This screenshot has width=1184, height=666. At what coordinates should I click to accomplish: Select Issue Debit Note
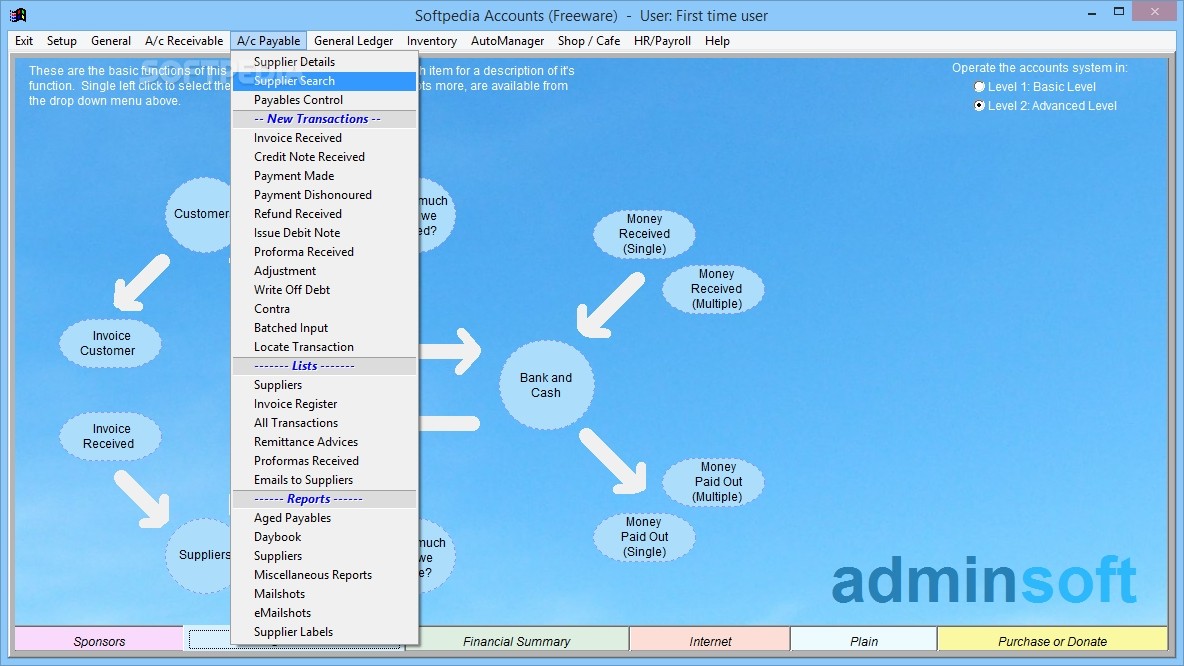point(325,233)
